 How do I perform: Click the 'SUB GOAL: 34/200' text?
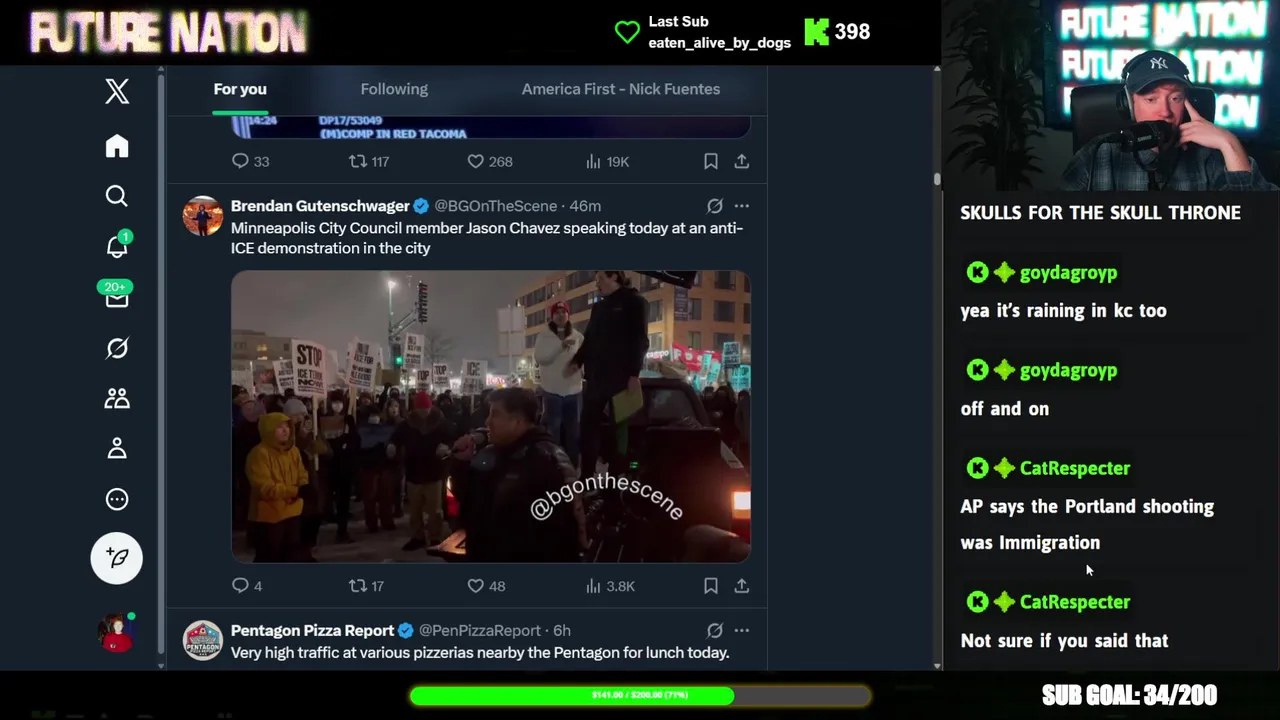tap(1129, 695)
